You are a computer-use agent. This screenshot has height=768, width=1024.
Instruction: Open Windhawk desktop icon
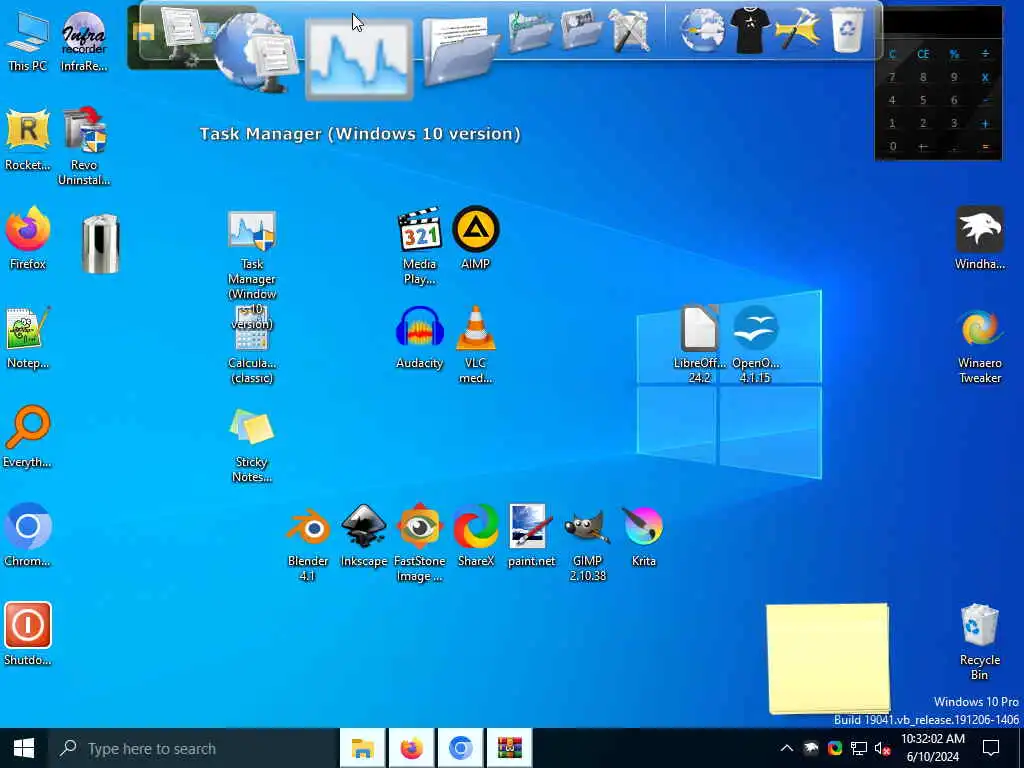tap(980, 238)
